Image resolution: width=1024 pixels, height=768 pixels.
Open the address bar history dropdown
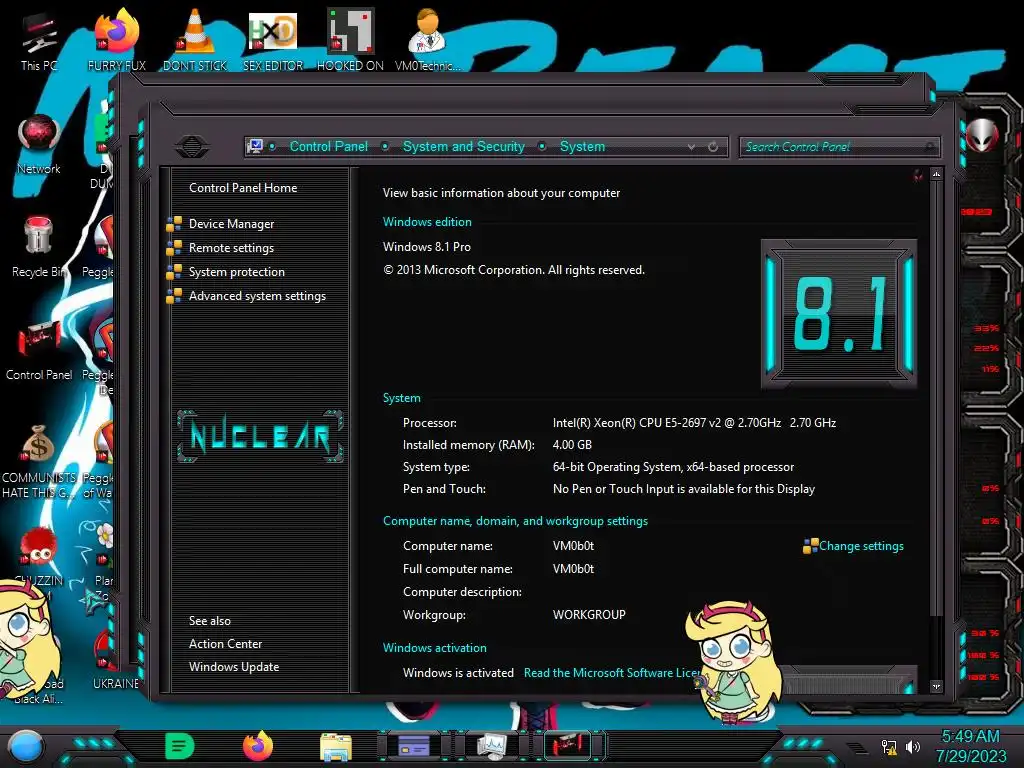tap(691, 147)
